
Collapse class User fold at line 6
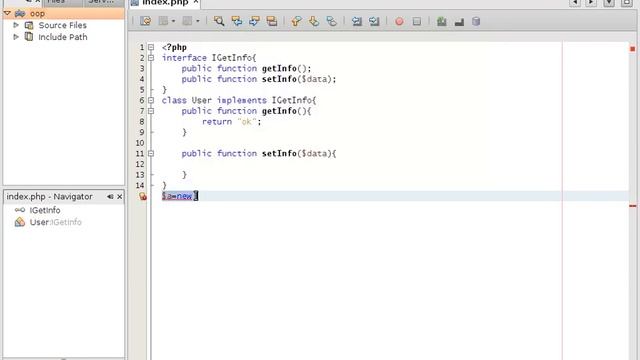[151, 100]
